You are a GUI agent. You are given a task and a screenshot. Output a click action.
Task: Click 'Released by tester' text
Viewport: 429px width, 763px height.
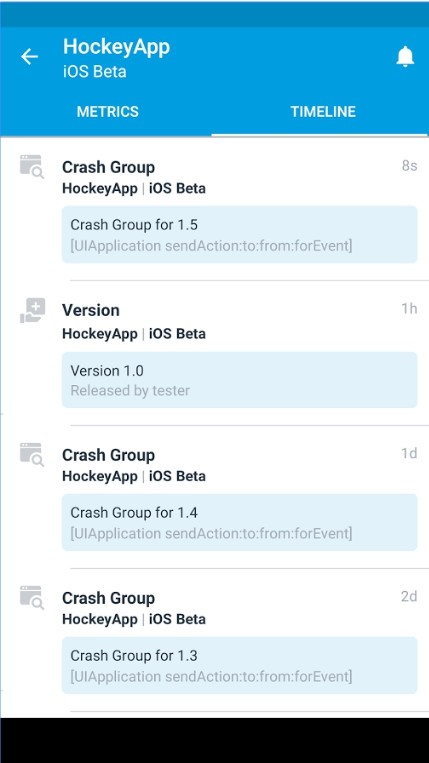point(130,390)
